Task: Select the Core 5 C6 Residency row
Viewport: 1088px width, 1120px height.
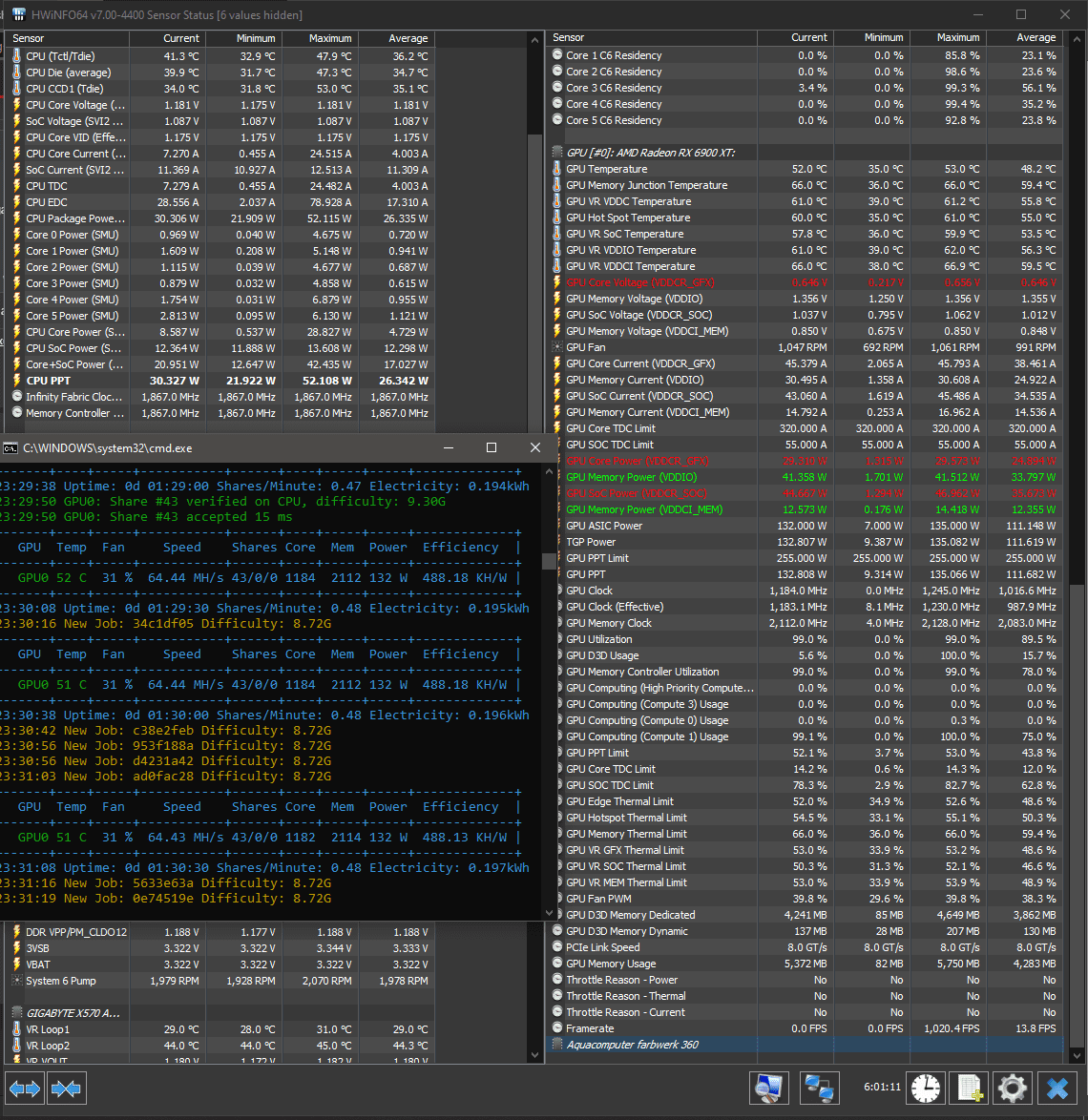Action: click(806, 120)
